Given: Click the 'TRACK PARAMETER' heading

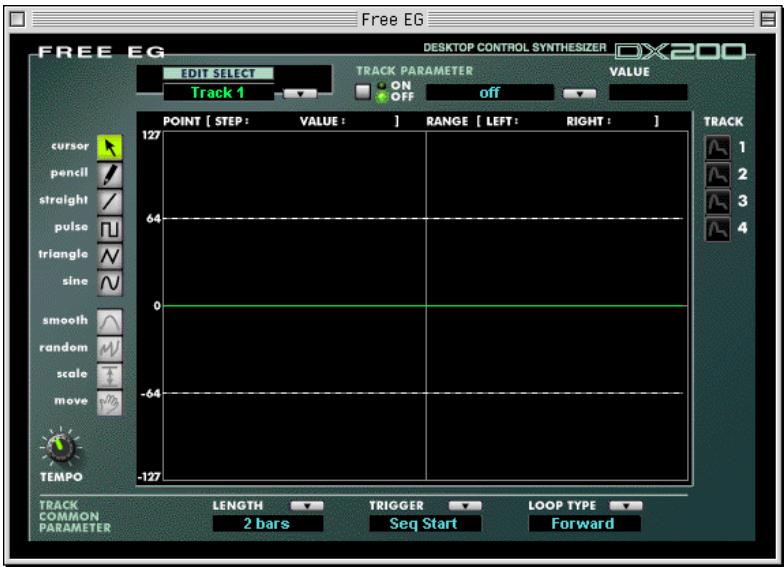Looking at the screenshot, I should (414, 71).
